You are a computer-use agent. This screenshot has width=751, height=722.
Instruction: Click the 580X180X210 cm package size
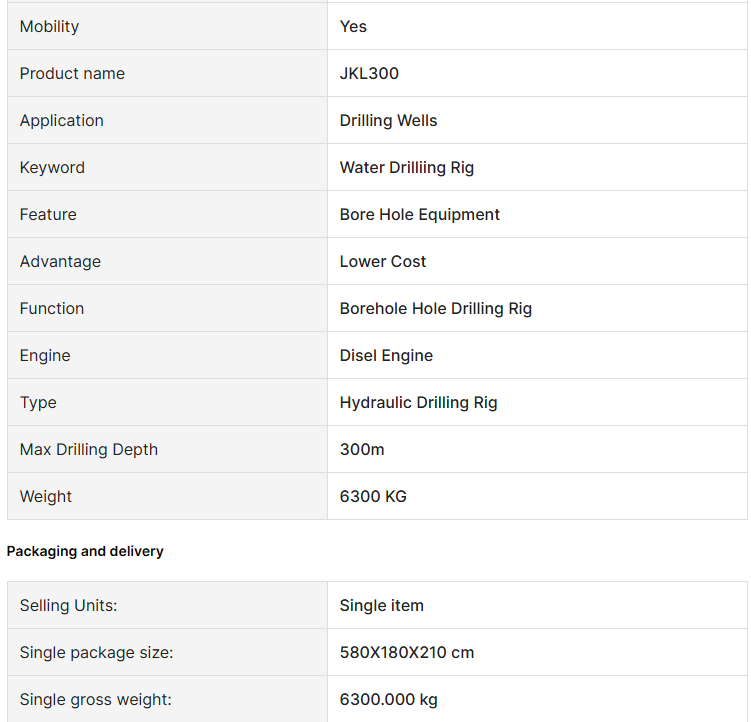coord(407,652)
